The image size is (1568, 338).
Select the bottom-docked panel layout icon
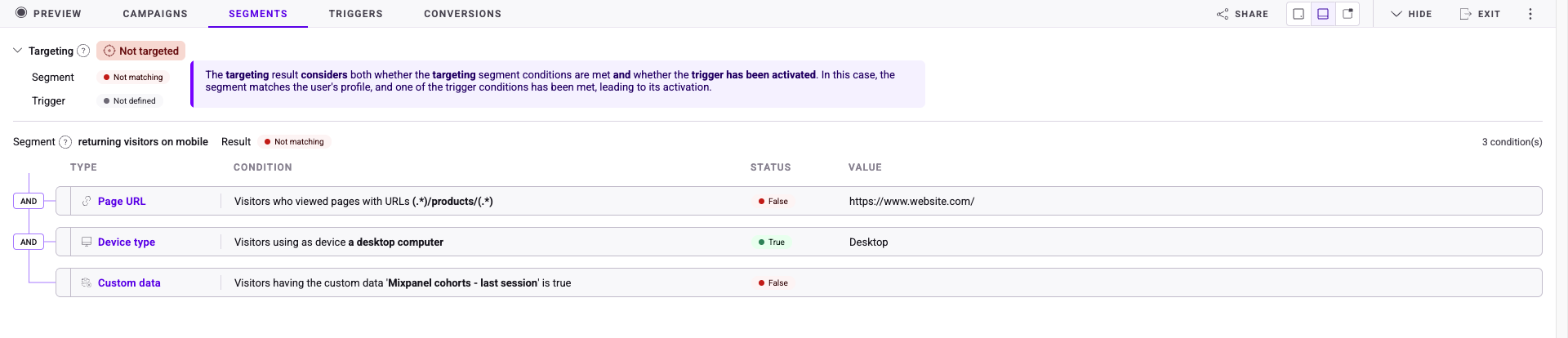1323,14
